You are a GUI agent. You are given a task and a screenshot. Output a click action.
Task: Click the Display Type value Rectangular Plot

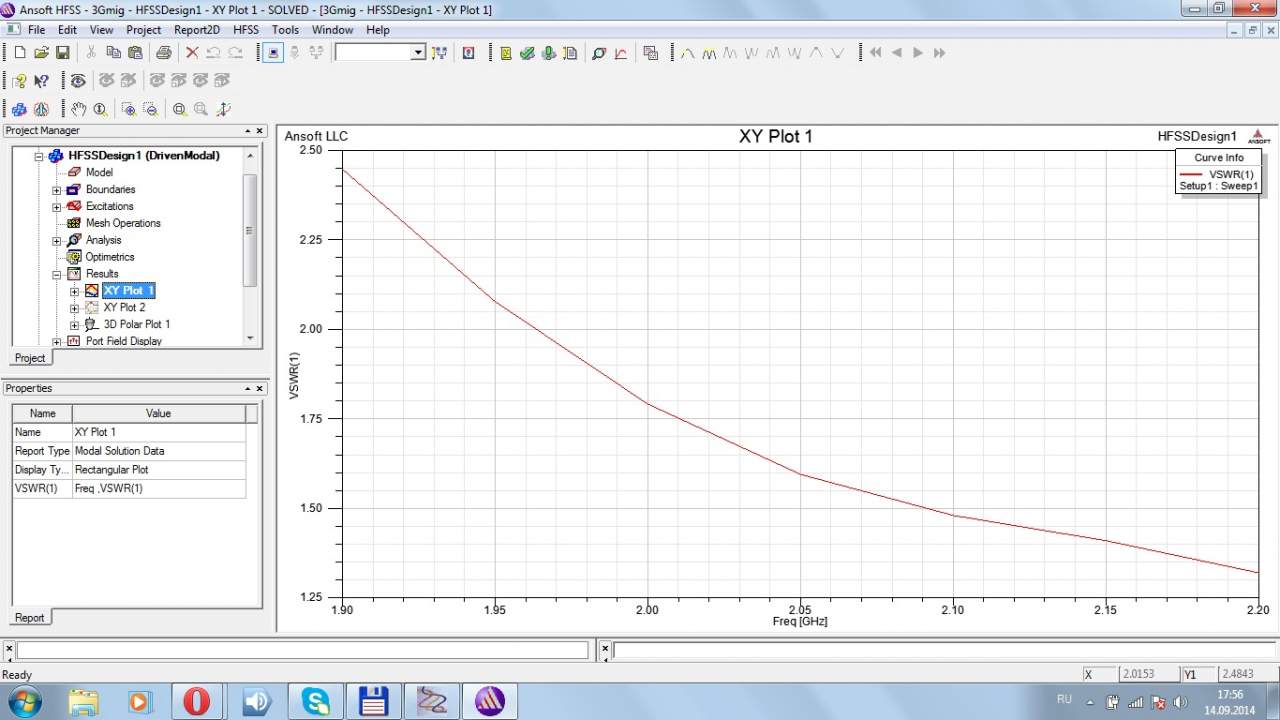click(x=111, y=470)
